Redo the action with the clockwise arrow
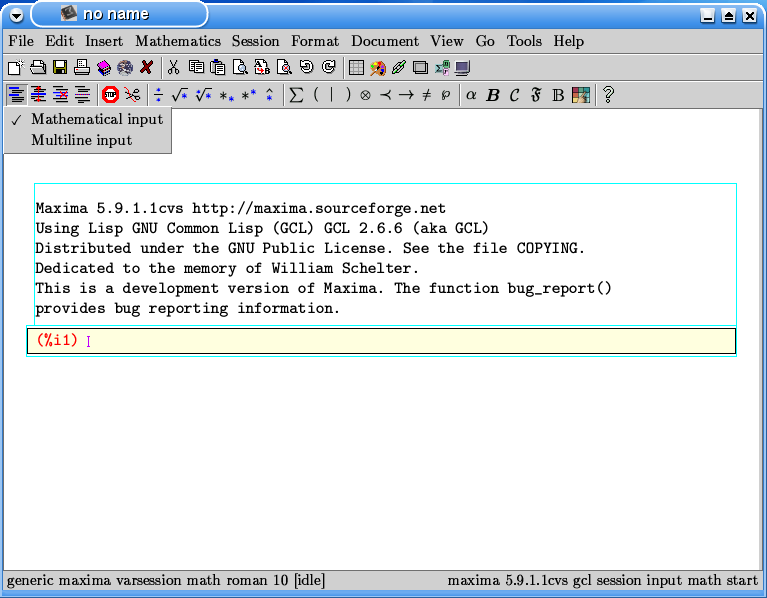Image resolution: width=767 pixels, height=598 pixels. pos(329,67)
